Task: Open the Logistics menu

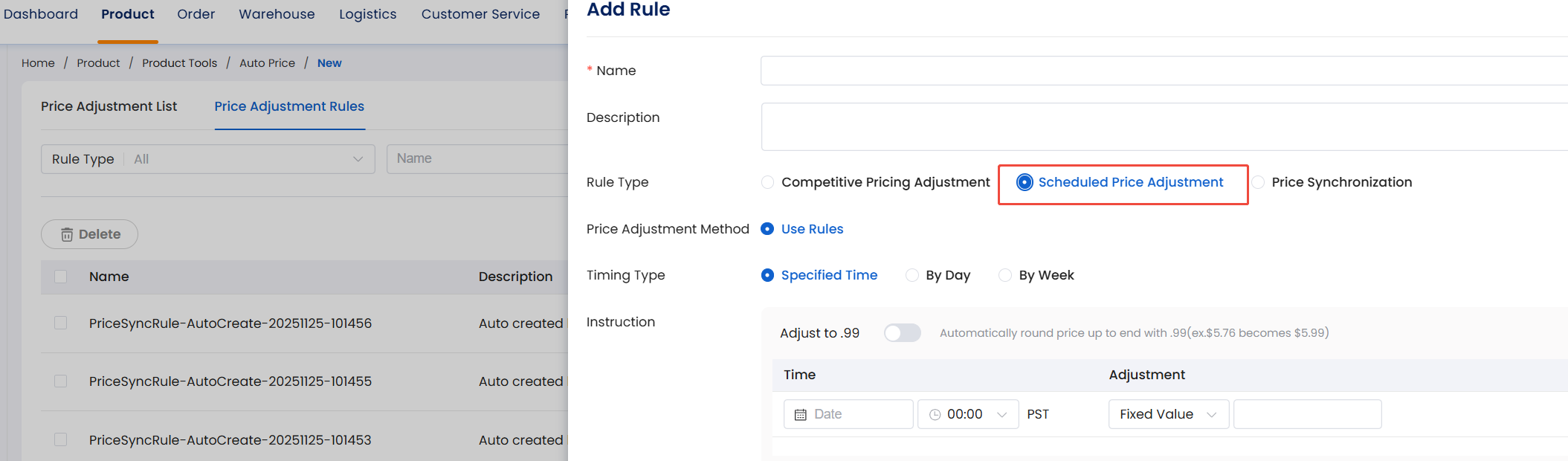Action: (x=367, y=14)
